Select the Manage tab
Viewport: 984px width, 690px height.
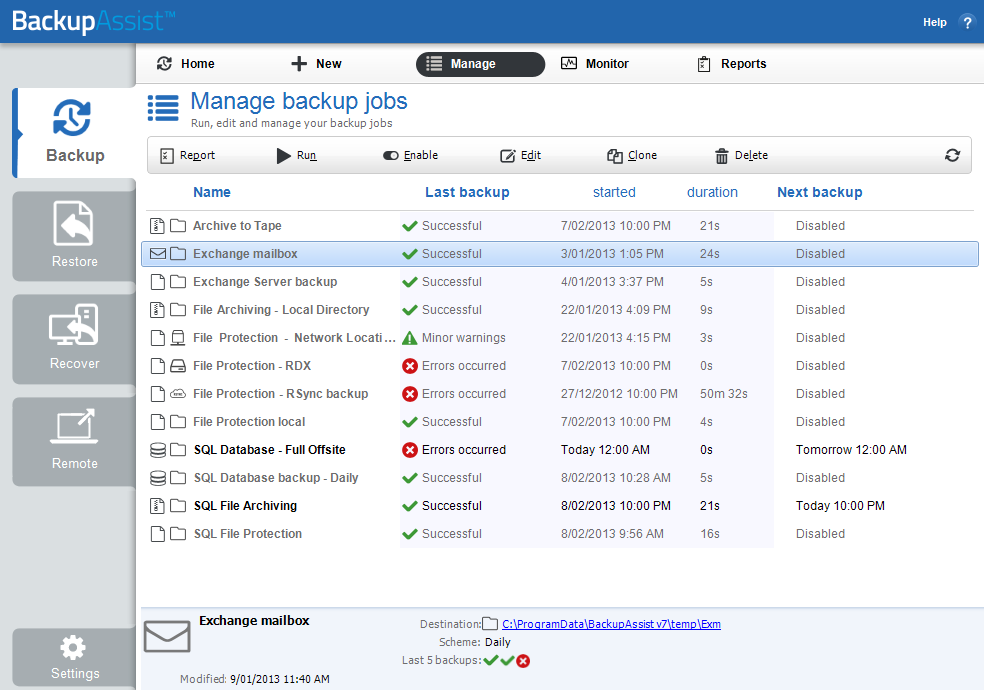tap(480, 64)
